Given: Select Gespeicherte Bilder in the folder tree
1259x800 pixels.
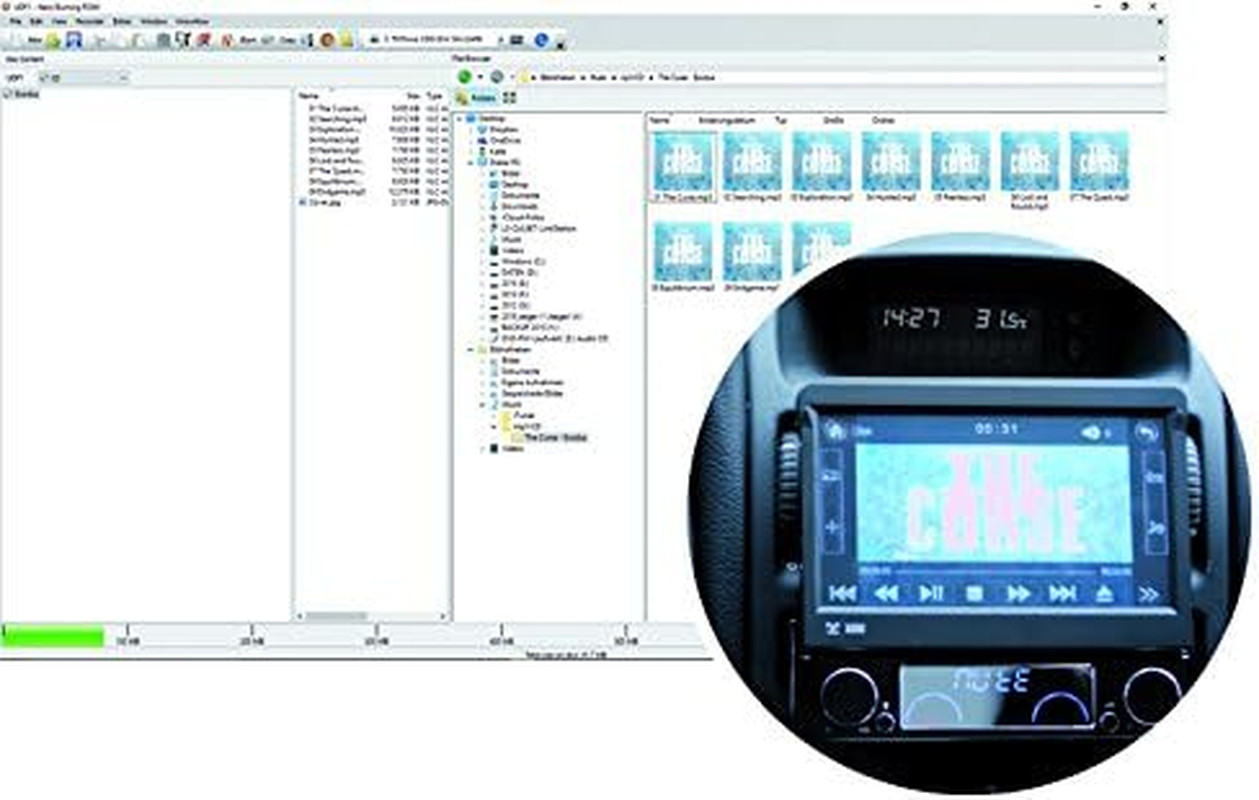Looking at the screenshot, I should pos(527,394).
